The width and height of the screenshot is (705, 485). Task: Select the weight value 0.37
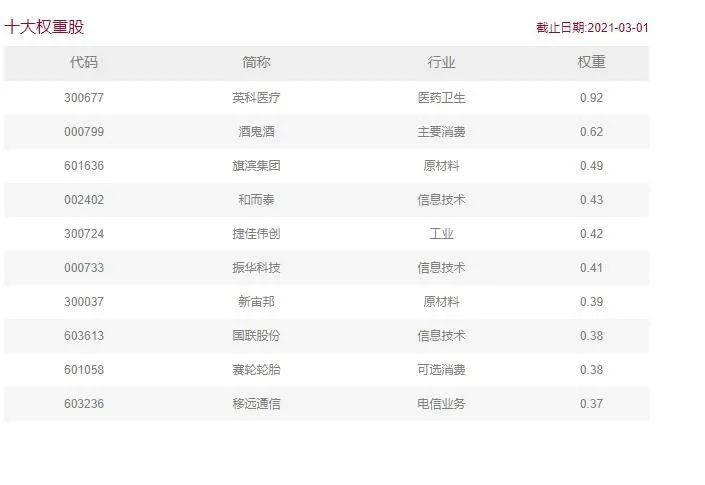click(x=591, y=404)
